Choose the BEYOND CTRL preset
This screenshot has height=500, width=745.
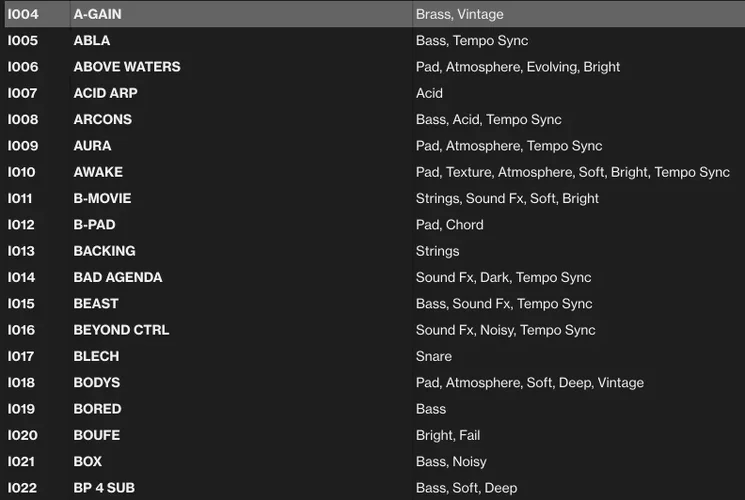click(x=121, y=330)
